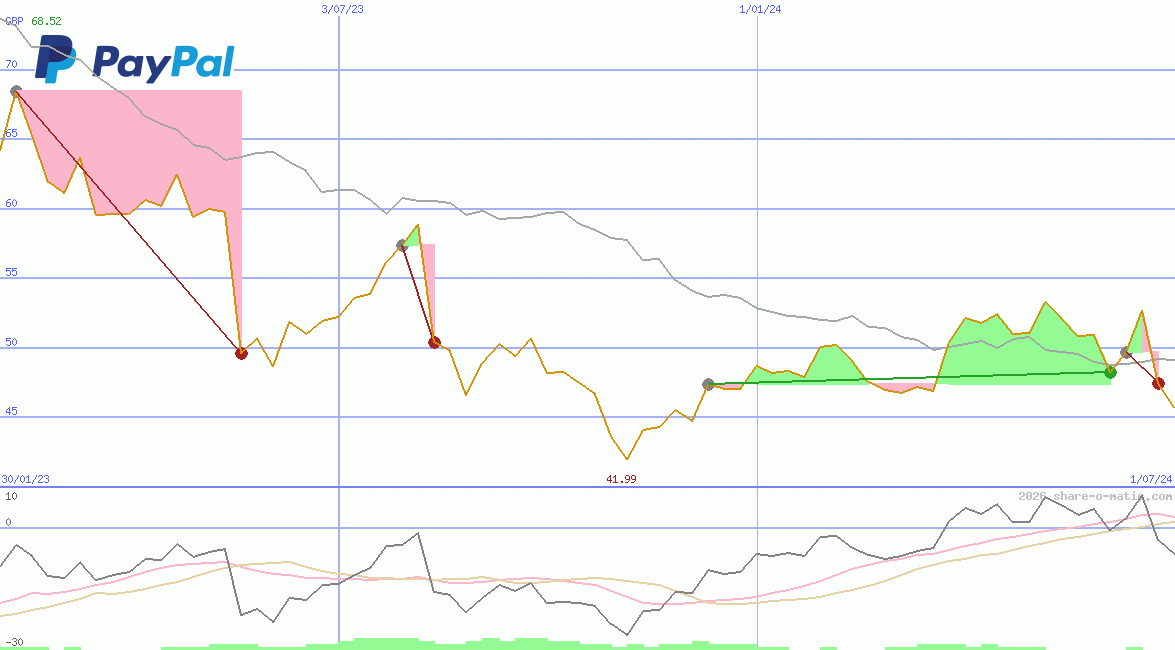This screenshot has height=650, width=1175.
Task: Select the red marker at the far right
Action: tap(1159, 383)
